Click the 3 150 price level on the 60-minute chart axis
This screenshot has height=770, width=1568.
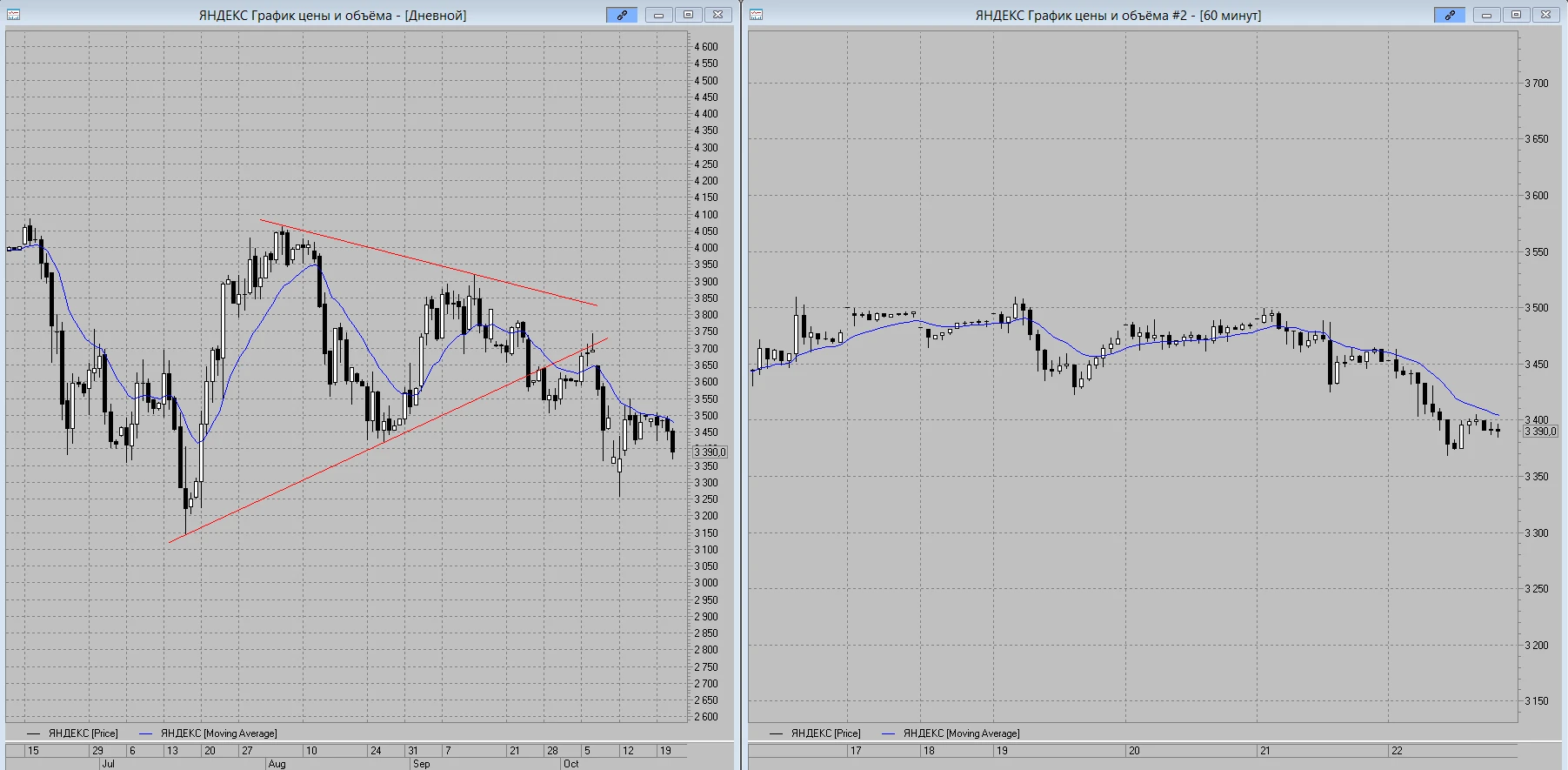click(1537, 701)
